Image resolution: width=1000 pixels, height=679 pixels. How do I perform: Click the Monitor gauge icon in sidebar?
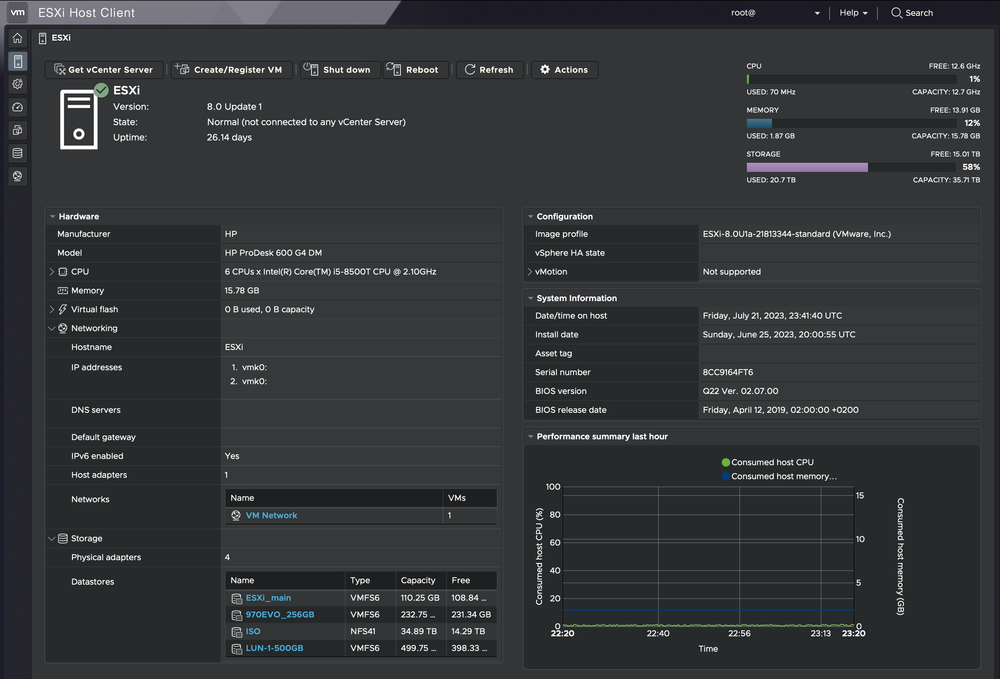pyautogui.click(x=16, y=107)
